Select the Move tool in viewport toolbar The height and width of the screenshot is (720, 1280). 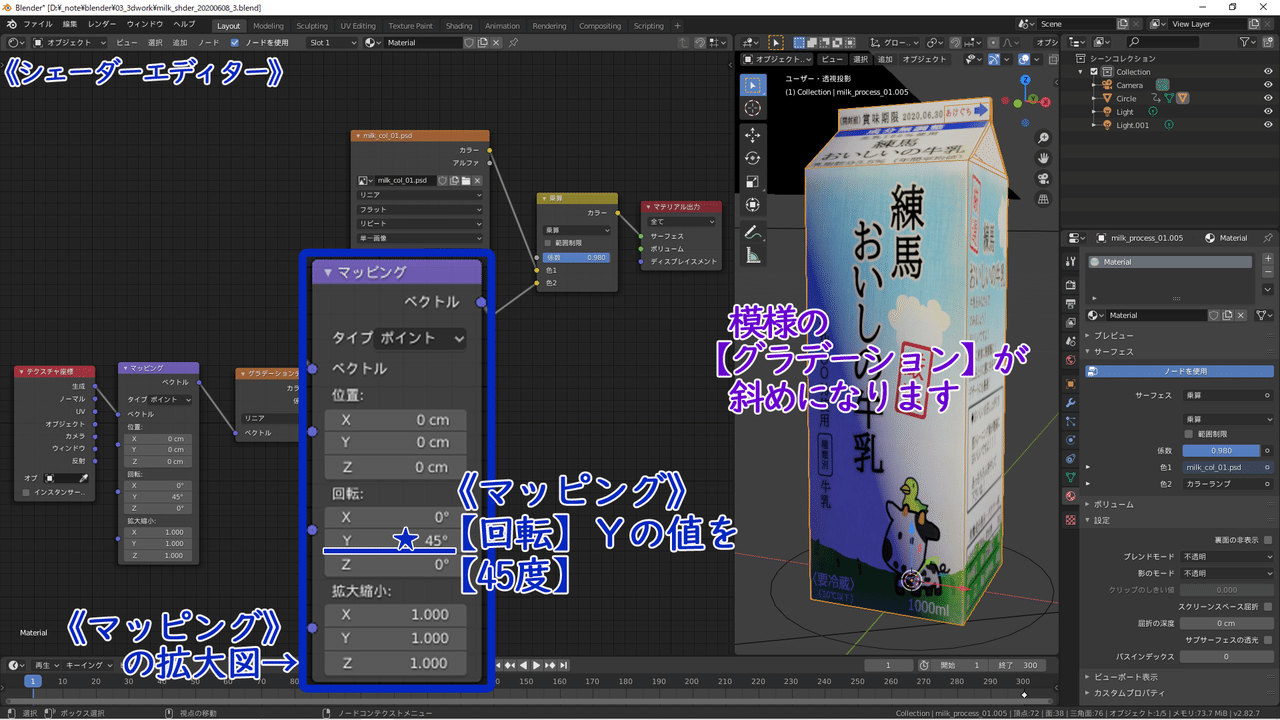click(753, 135)
